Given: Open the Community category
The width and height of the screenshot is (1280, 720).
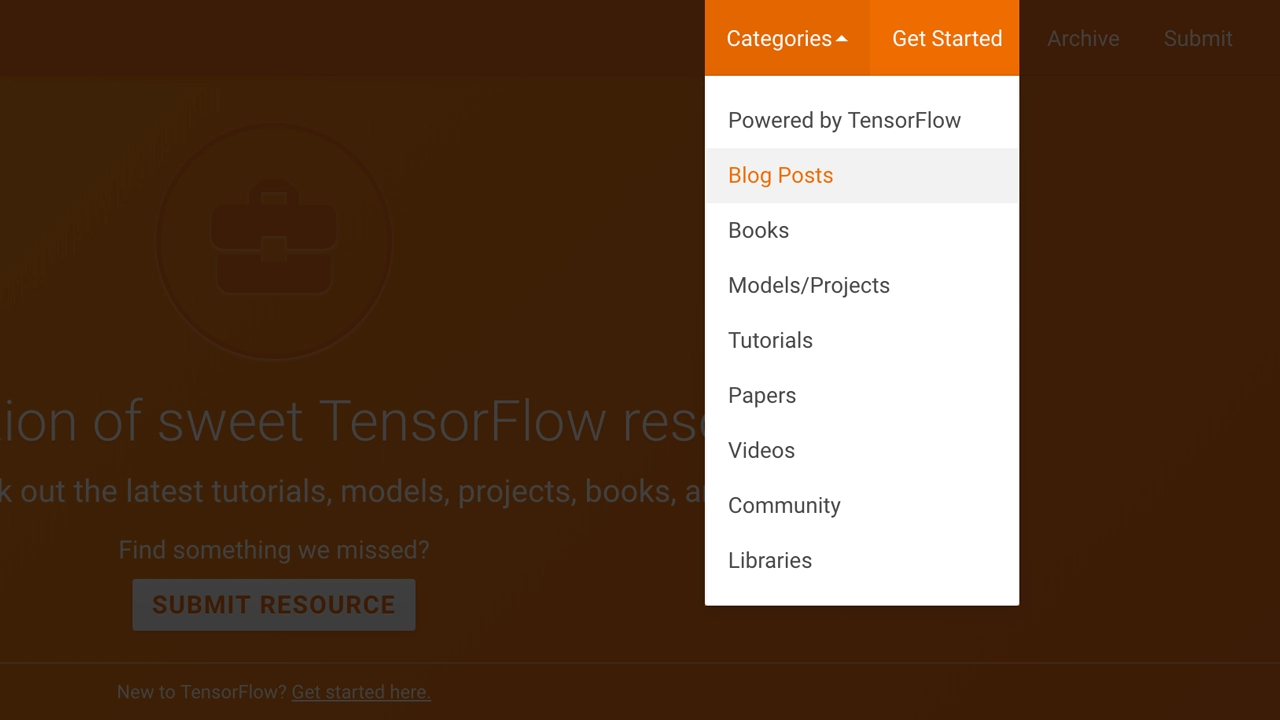Looking at the screenshot, I should [784, 505].
